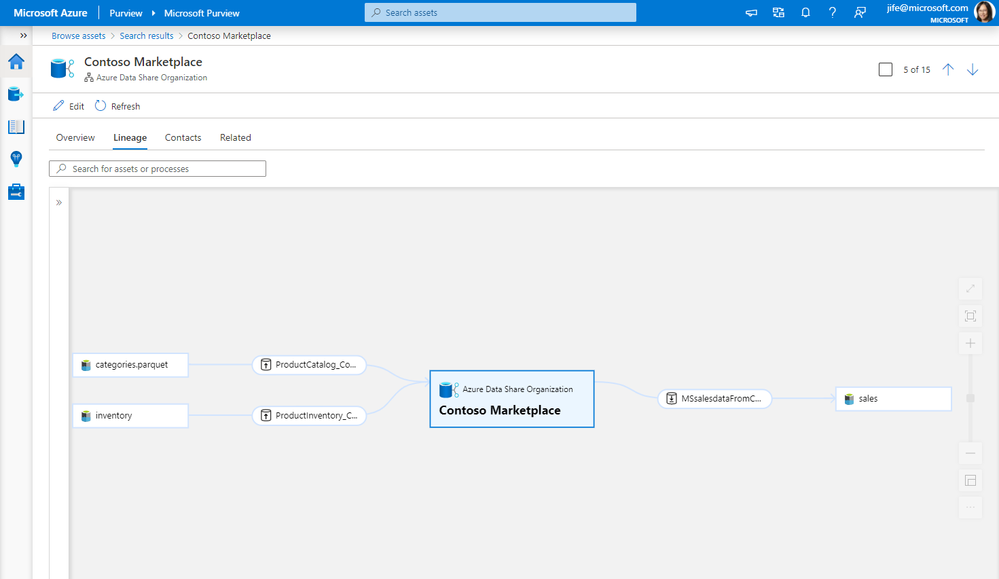
Task: Select the Lineage tab
Action: (x=130, y=138)
